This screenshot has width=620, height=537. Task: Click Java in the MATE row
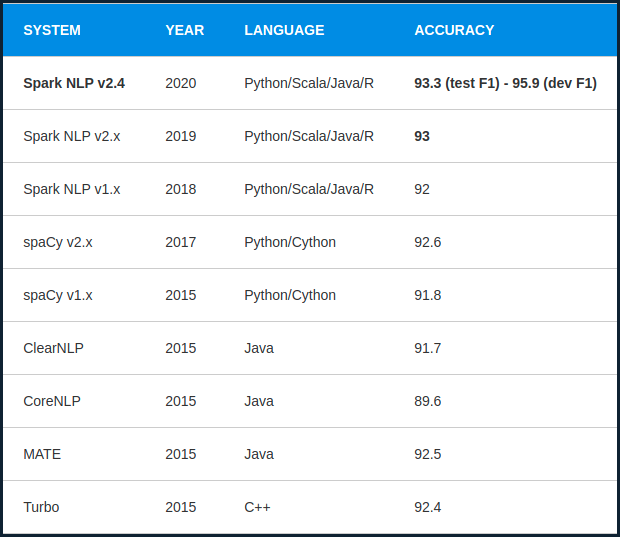pyautogui.click(x=259, y=454)
